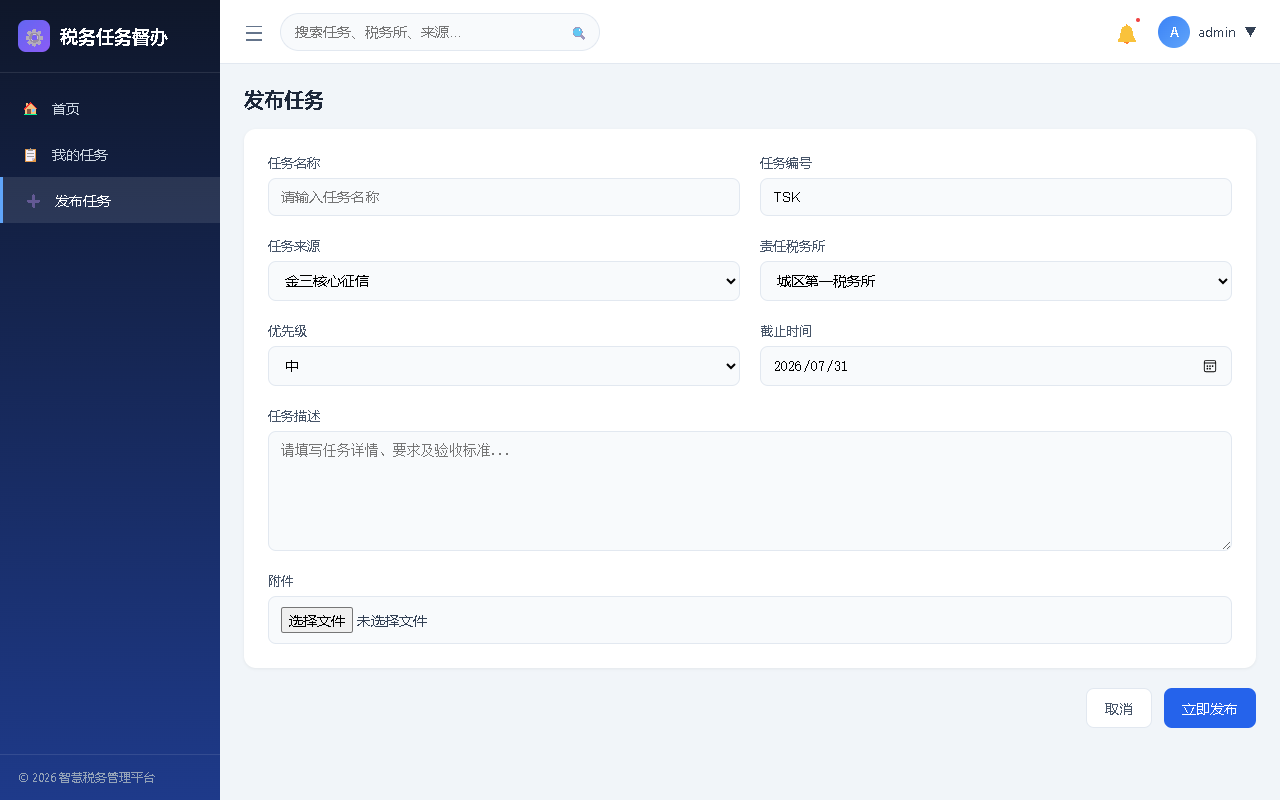1280x800 pixels.
Task: Click the 任务描述 text area
Action: (750, 491)
